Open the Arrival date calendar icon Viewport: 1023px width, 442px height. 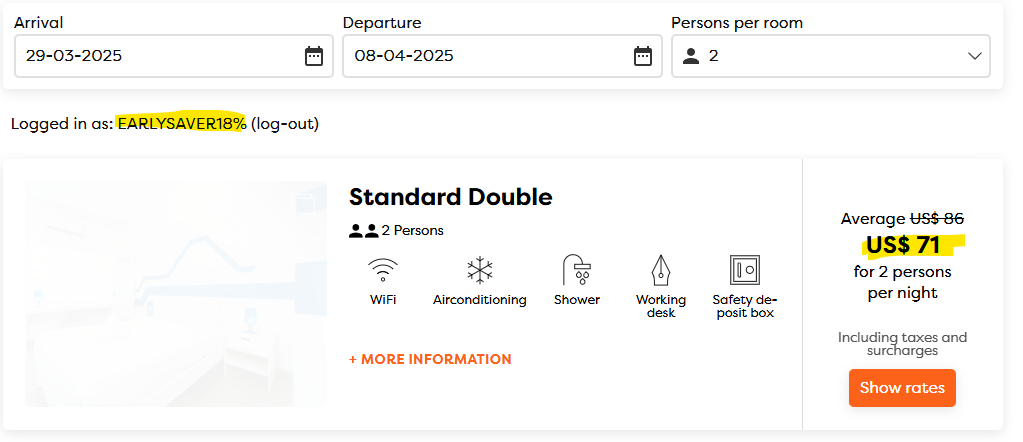tap(314, 56)
